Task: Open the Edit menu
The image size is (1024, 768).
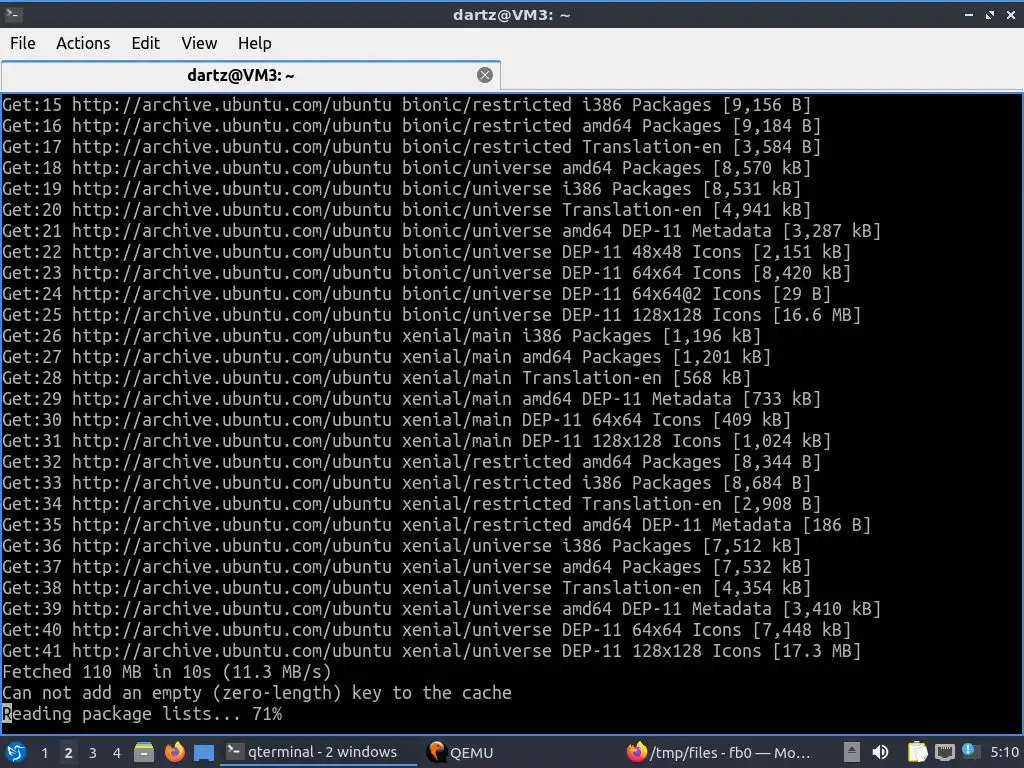Action: (145, 43)
